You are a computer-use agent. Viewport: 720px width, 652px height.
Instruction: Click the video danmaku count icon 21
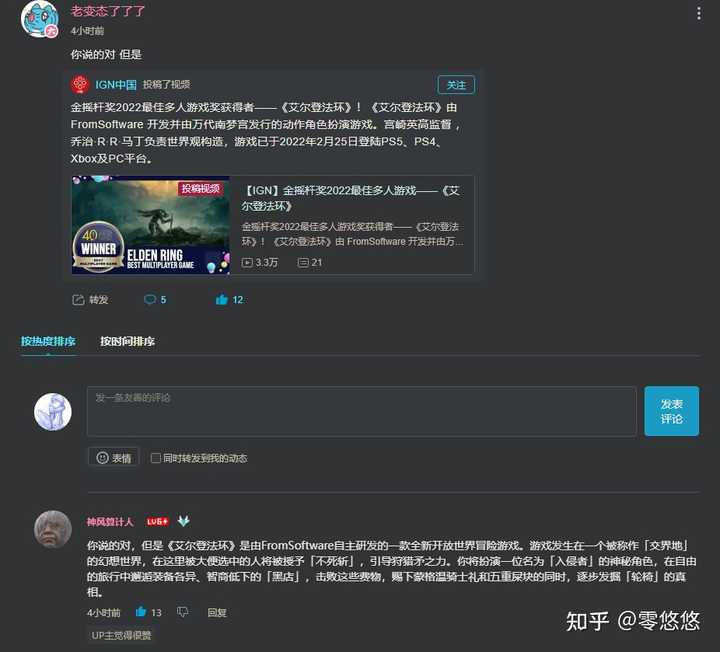(x=303, y=263)
